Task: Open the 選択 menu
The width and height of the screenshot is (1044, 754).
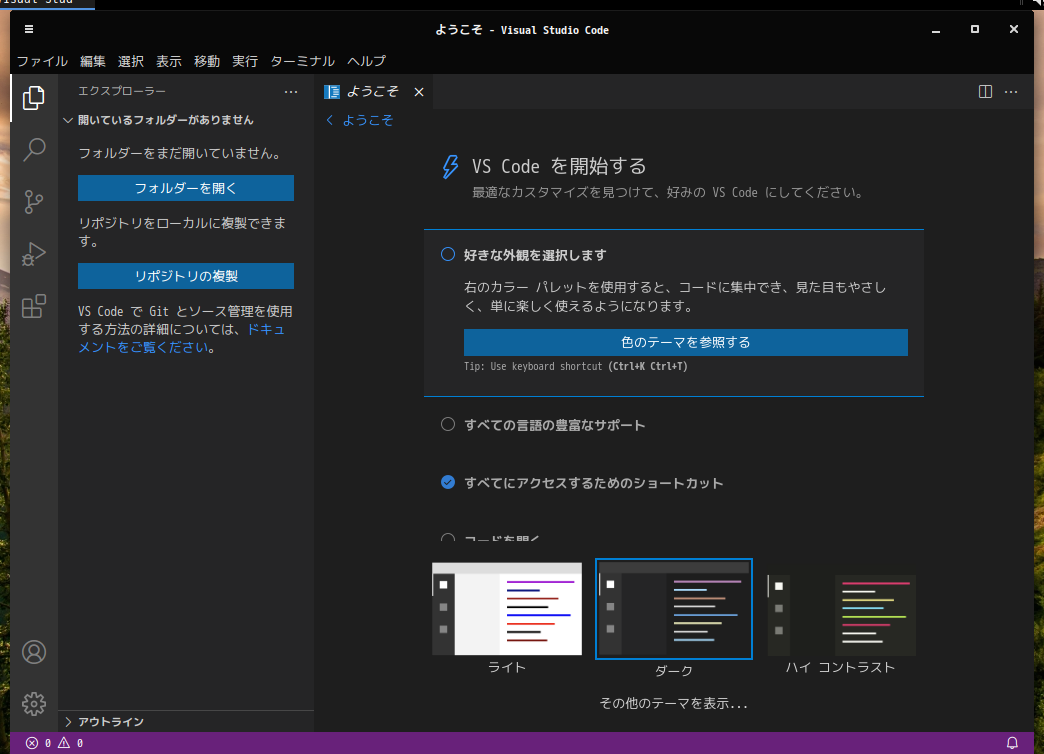Action: 130,61
